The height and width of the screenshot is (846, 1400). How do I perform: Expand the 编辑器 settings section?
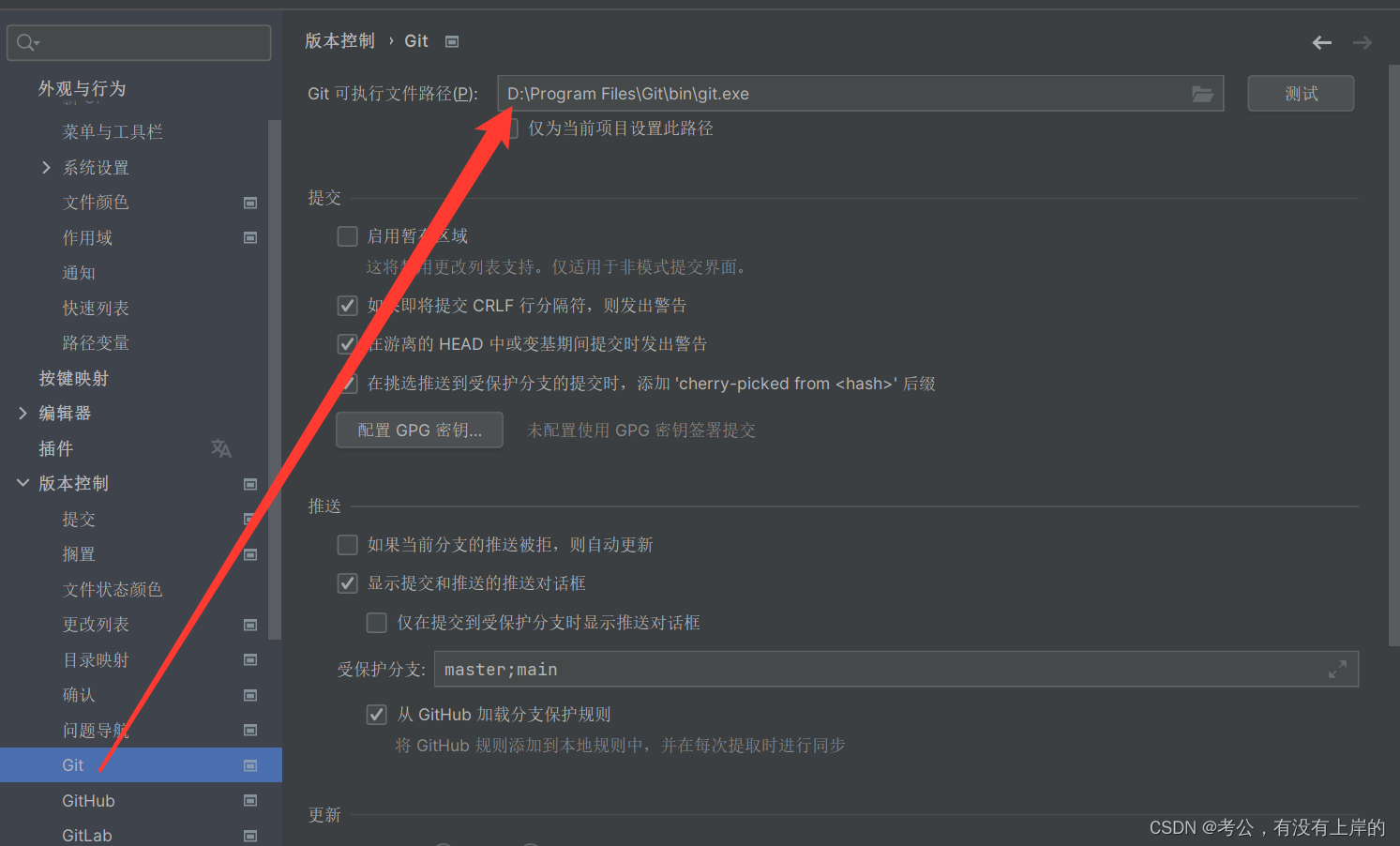23,413
